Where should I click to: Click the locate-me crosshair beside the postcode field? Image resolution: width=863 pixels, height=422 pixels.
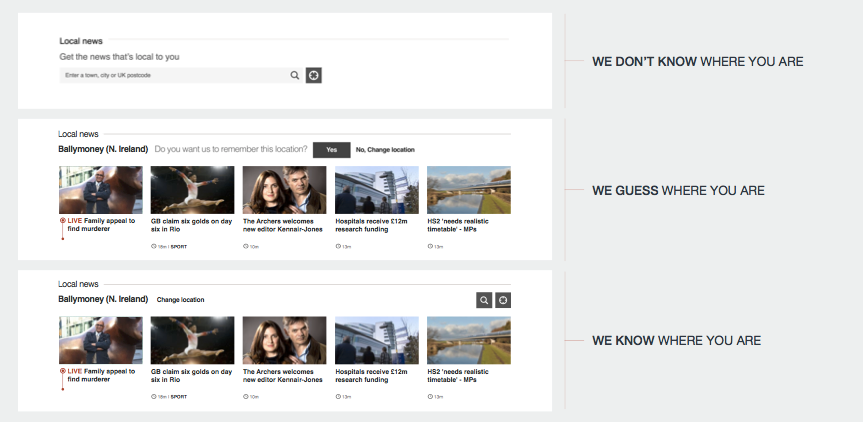point(314,75)
